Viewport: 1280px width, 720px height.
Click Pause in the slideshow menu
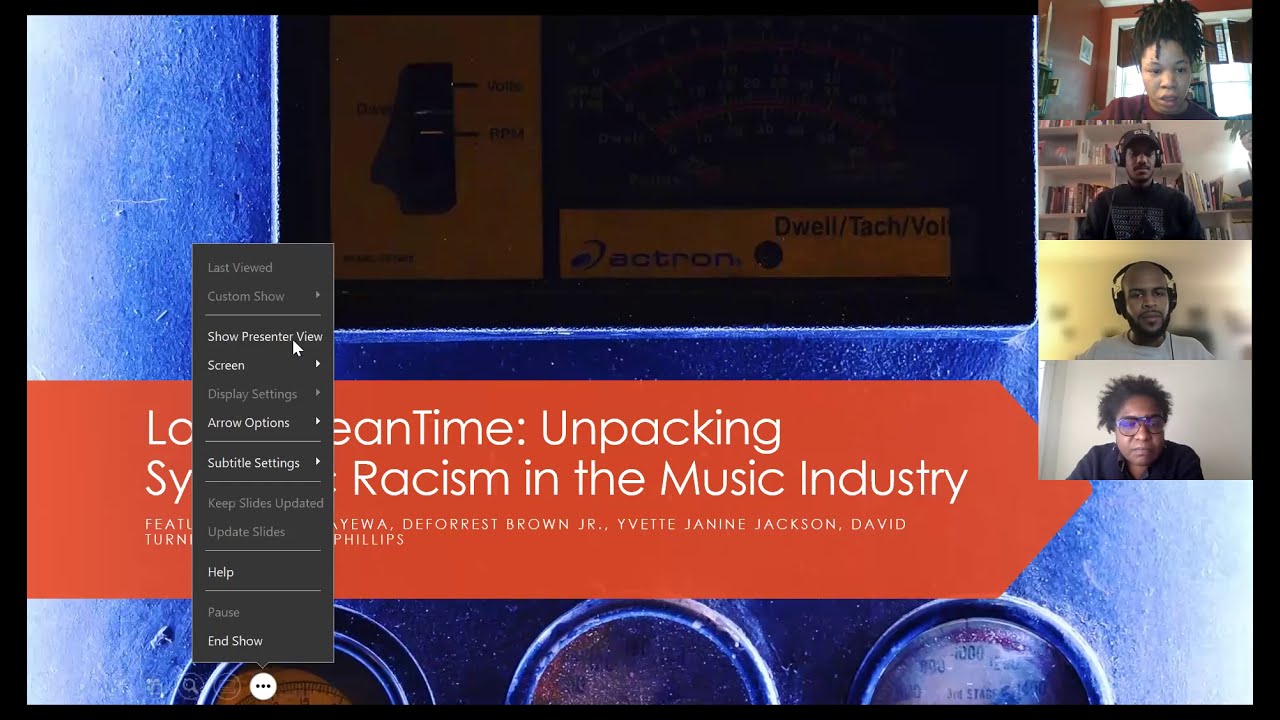(263, 612)
